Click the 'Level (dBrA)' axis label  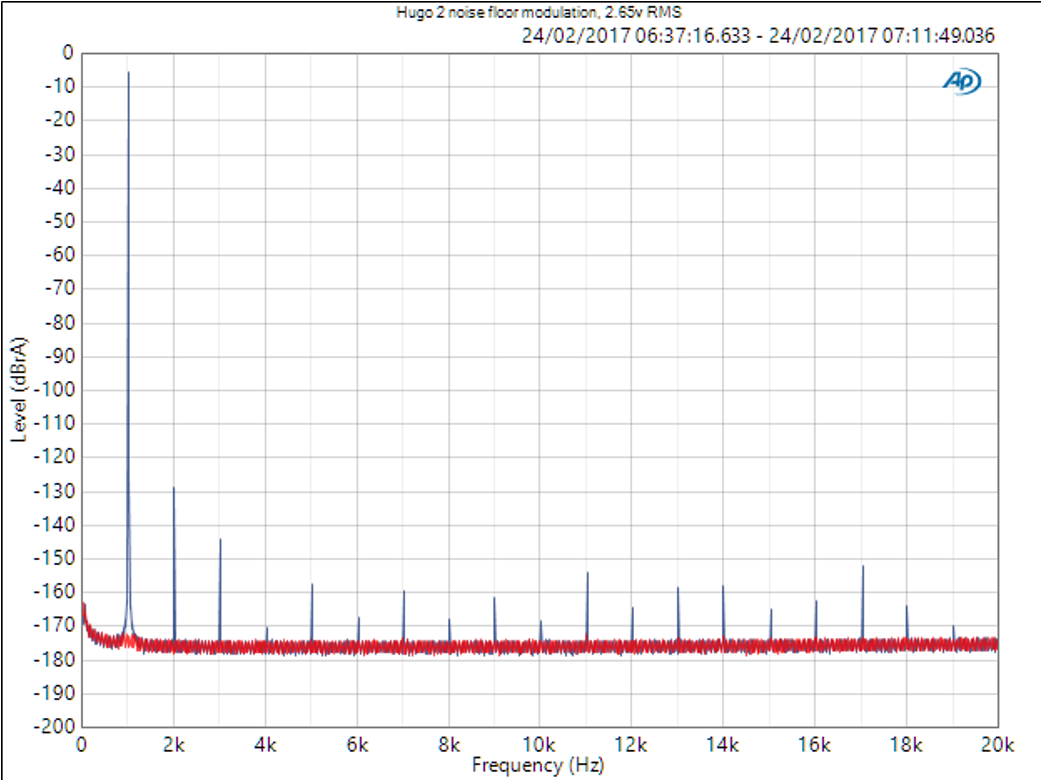19,389
